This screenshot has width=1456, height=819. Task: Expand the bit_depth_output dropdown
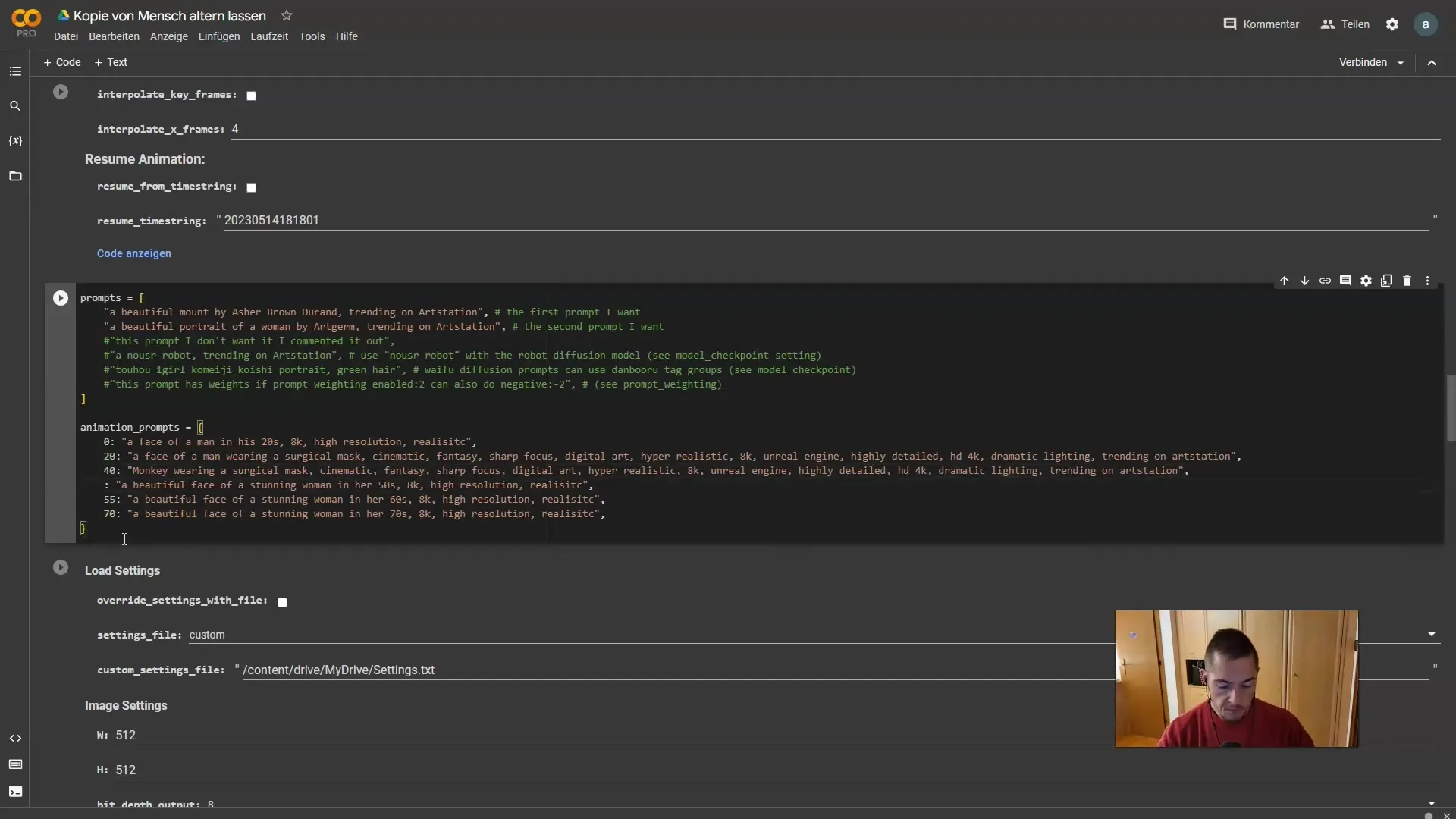pyautogui.click(x=1432, y=803)
